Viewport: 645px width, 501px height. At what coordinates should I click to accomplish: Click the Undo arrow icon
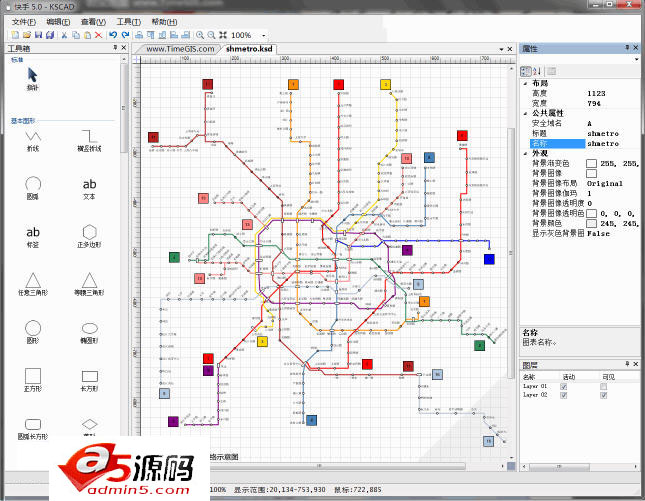[113, 35]
